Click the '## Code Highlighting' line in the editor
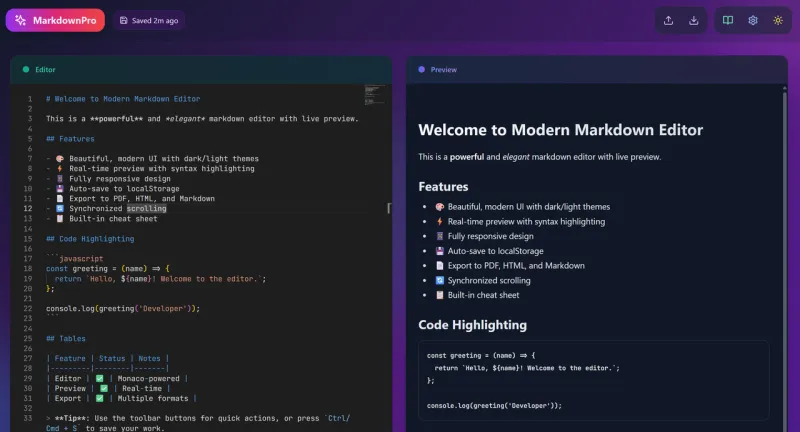800x432 pixels. [90, 239]
